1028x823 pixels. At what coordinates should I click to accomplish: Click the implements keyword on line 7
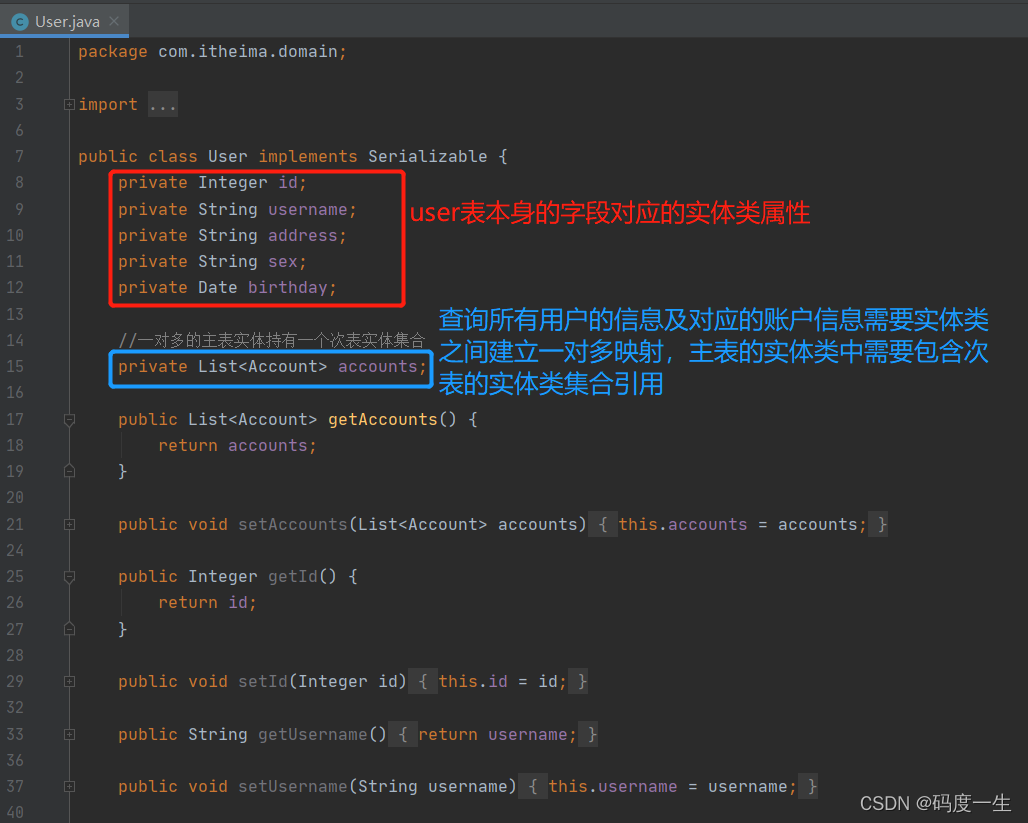[x=307, y=157]
